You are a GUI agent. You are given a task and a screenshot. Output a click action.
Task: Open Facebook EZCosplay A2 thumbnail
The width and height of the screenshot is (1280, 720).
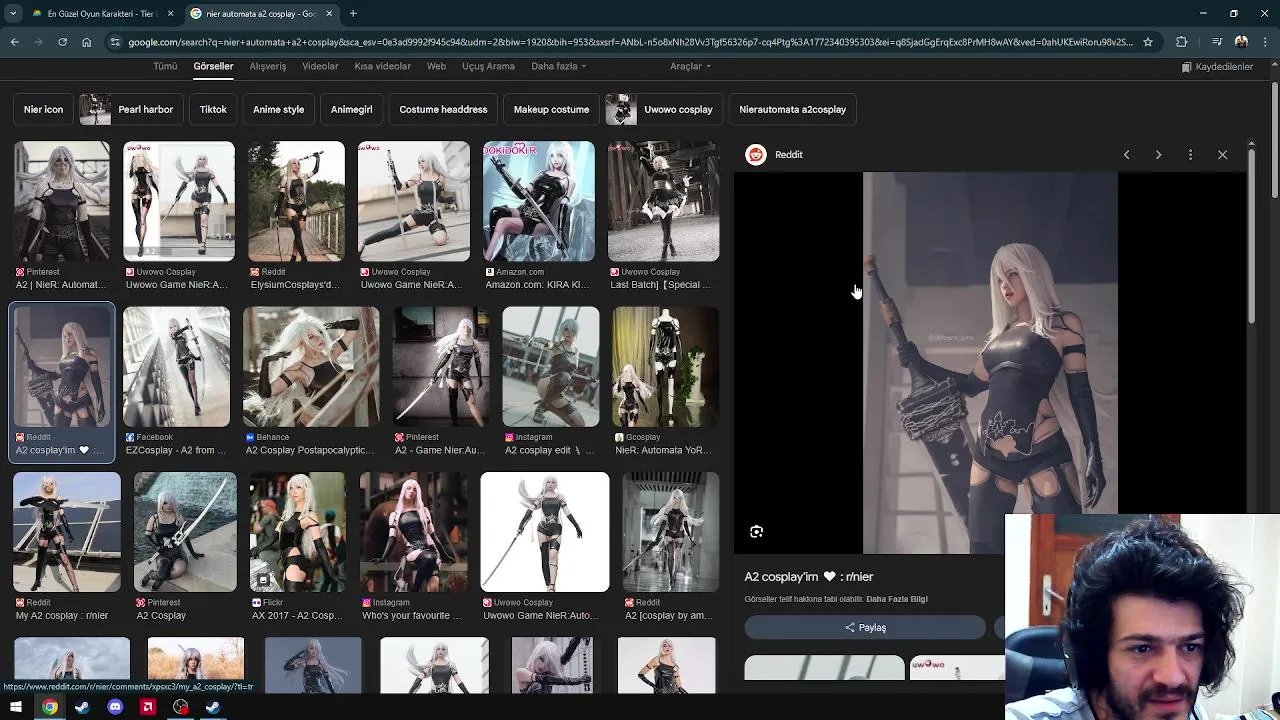point(176,367)
